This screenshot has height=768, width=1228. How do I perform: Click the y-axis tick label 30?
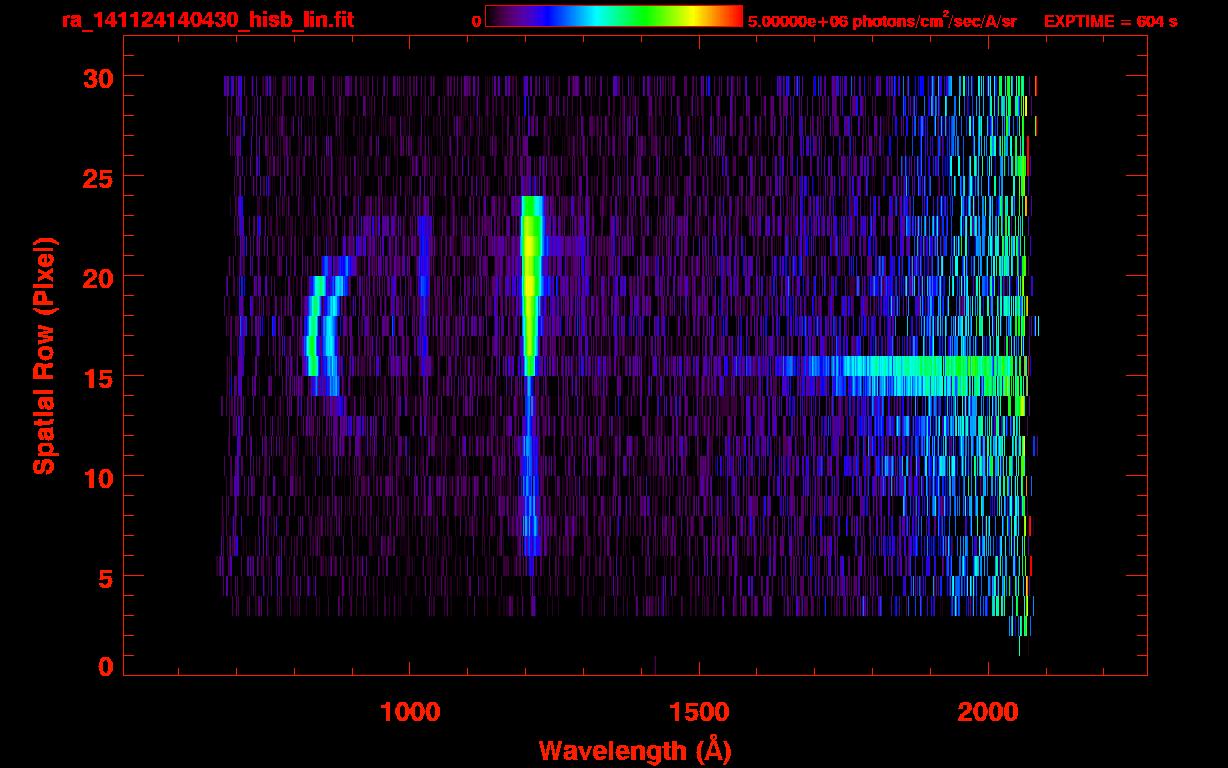[96, 77]
